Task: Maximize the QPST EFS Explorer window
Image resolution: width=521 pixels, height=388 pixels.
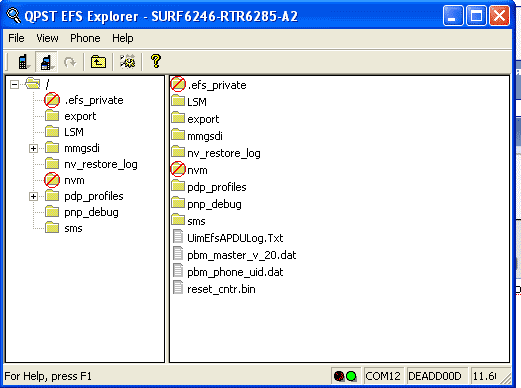Action: (x=476, y=15)
